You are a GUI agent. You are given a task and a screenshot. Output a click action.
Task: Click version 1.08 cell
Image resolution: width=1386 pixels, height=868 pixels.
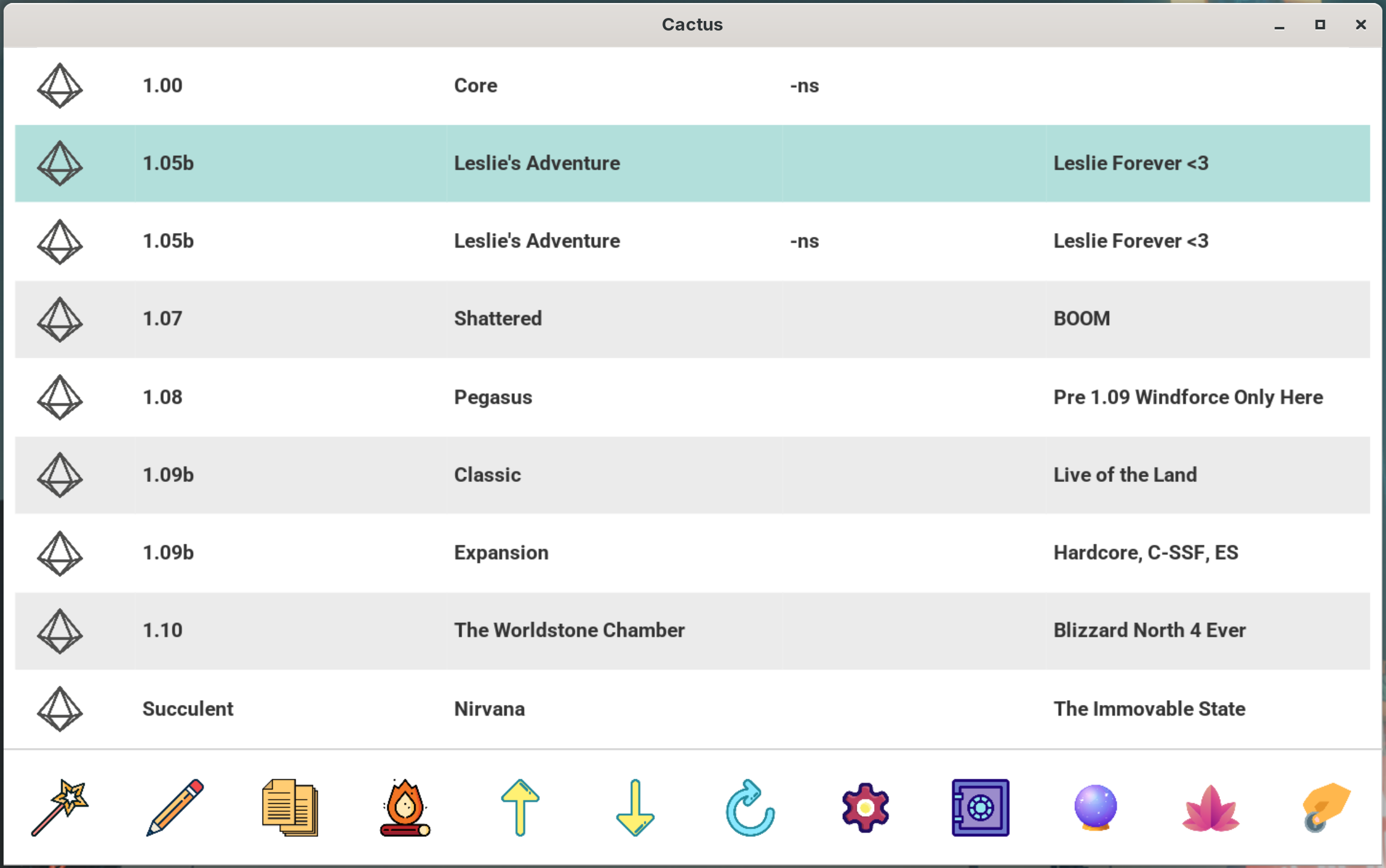[x=162, y=397]
